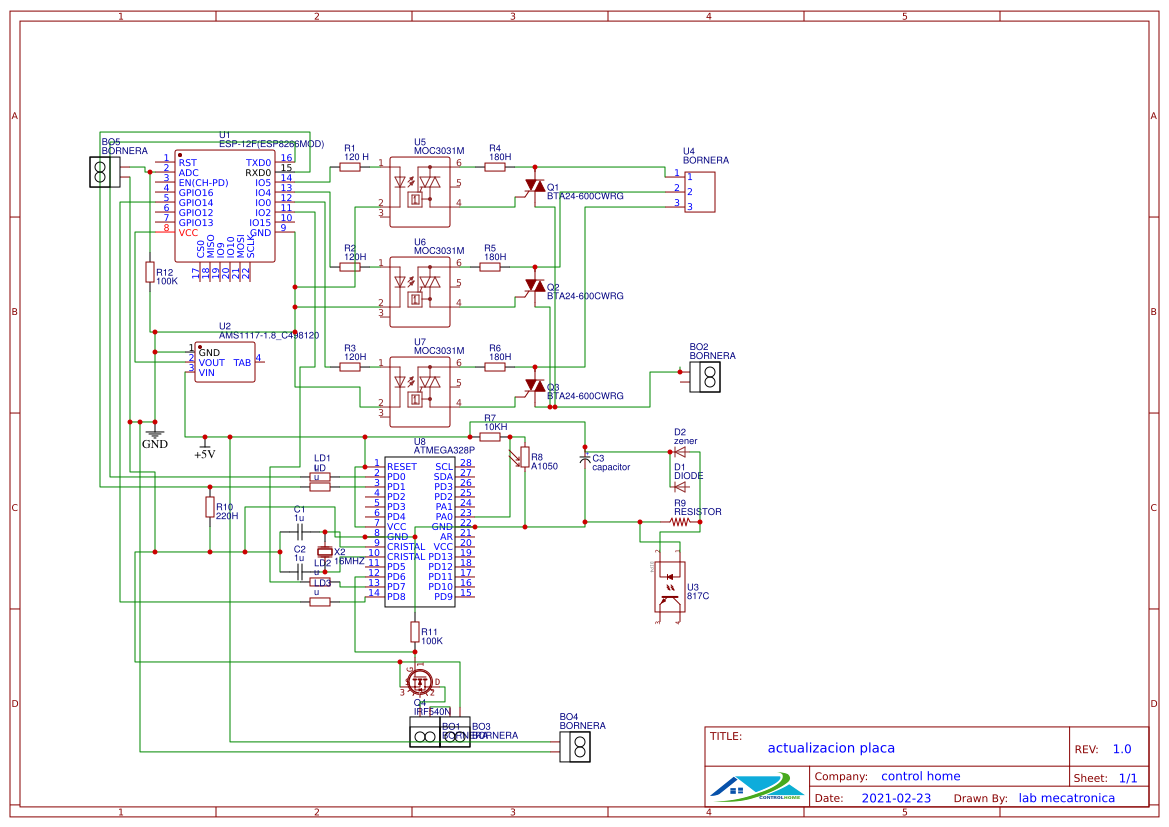Select the control home company logo
This screenshot has height=827, width=1169.
pos(757,786)
